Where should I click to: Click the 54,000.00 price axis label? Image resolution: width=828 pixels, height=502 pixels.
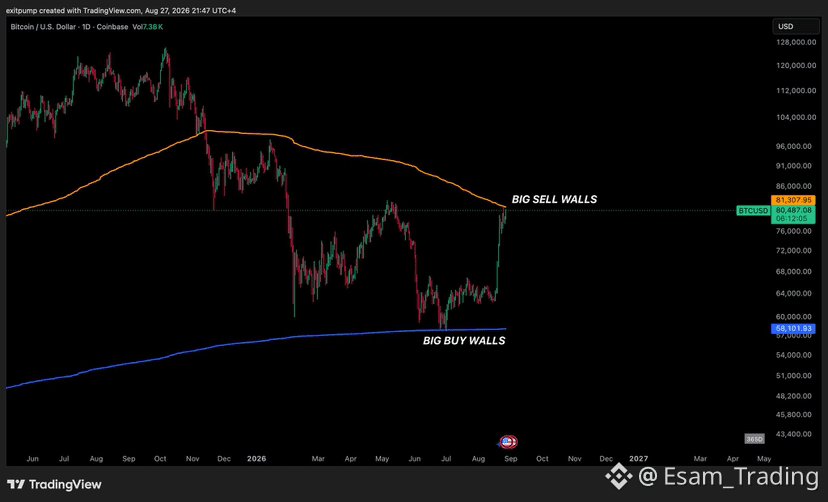pos(796,355)
